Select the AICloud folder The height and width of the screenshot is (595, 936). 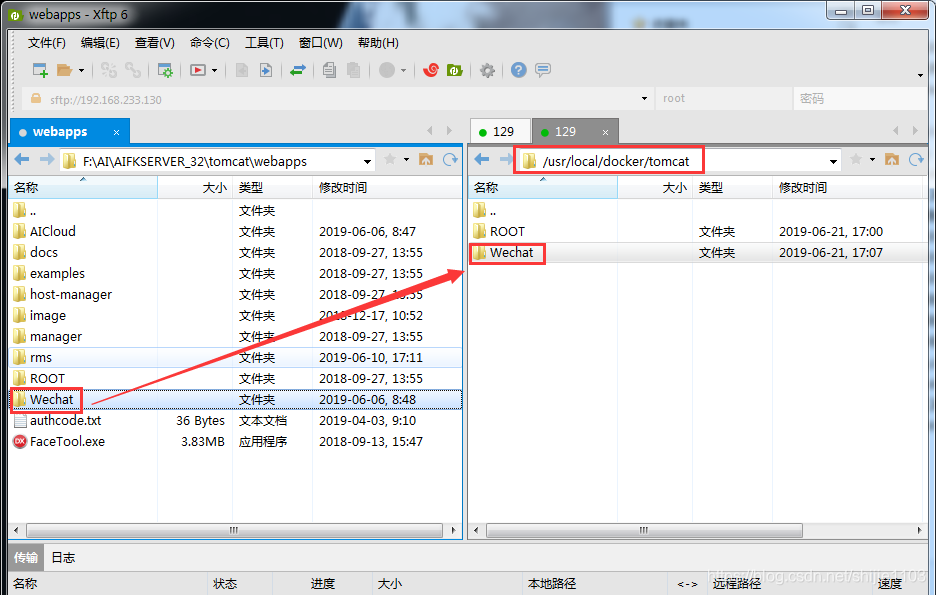53,231
